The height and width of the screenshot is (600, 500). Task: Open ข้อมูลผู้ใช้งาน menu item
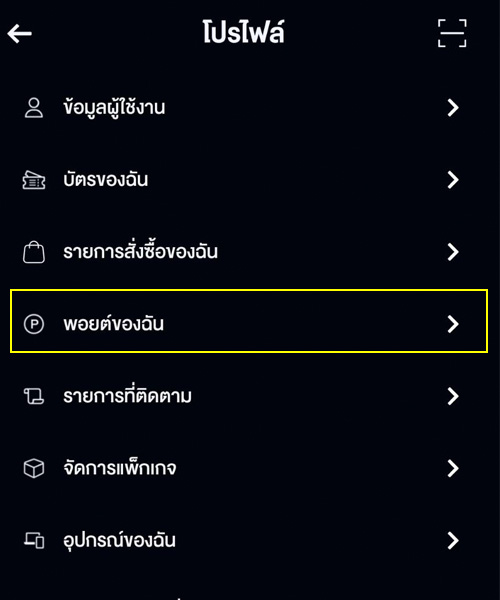point(250,108)
